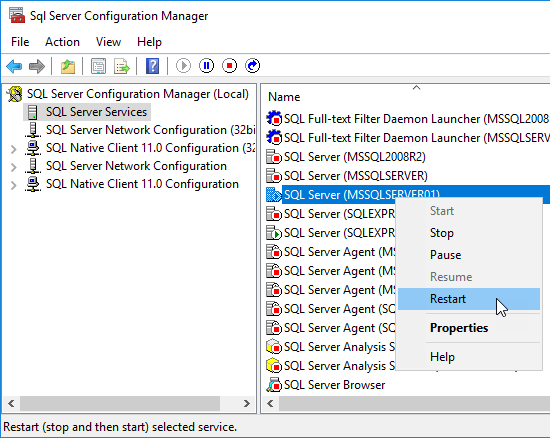Click left arrow of services list scrollbar
The image size is (550, 438).
270,404
